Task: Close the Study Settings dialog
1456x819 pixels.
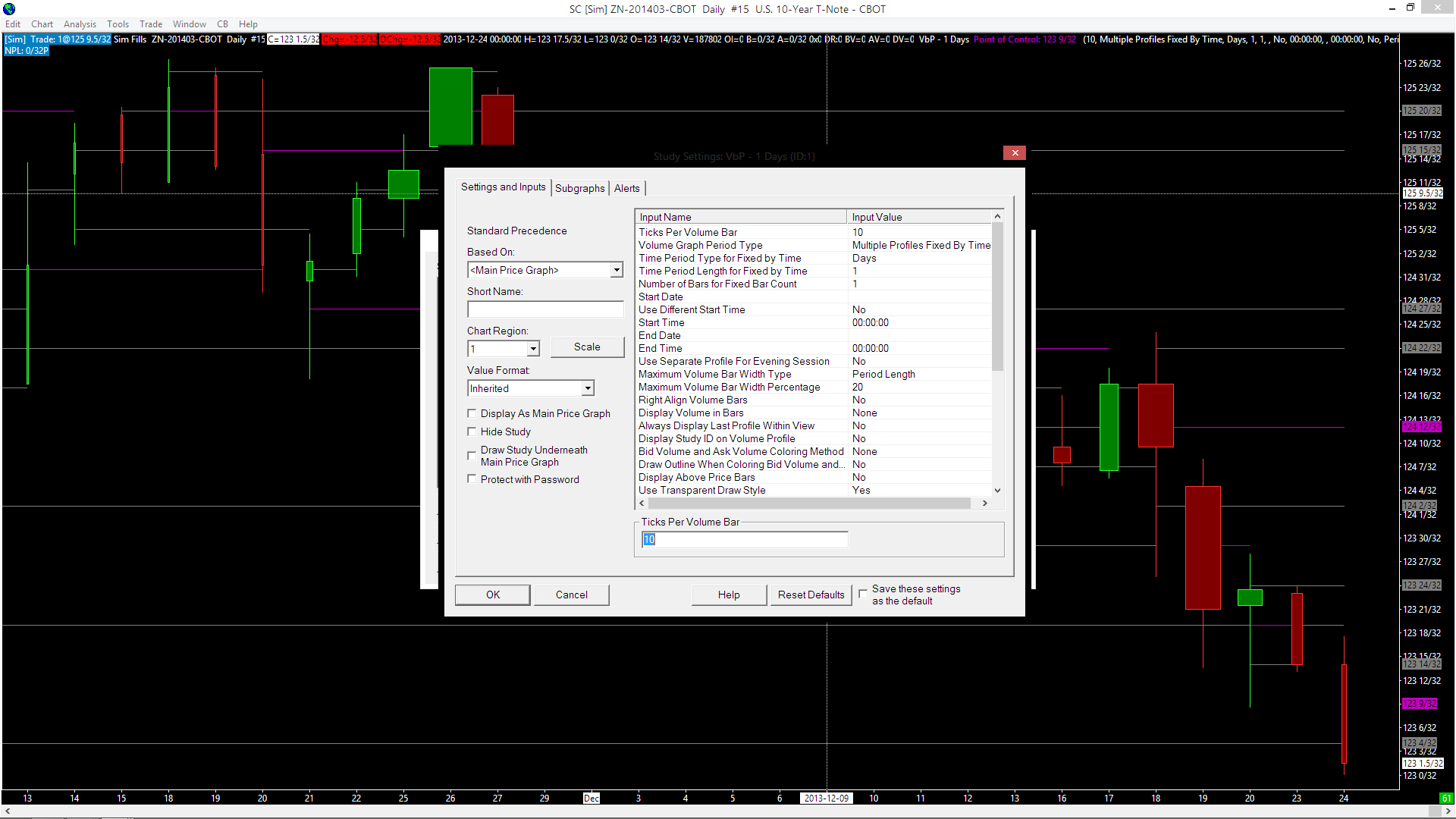Action: (1015, 153)
